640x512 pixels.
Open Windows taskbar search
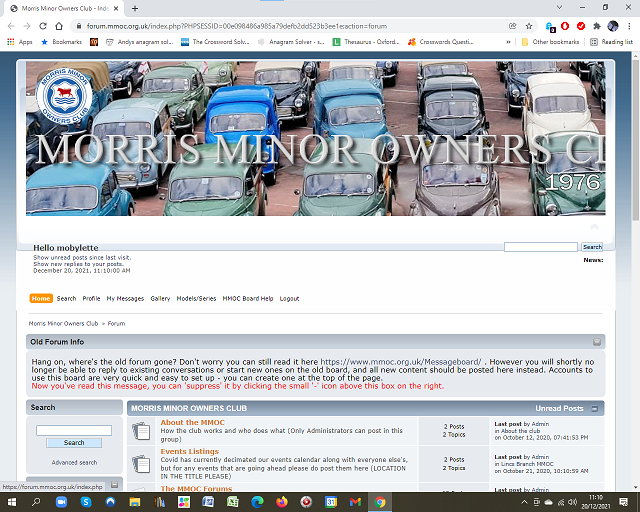(x=36, y=502)
